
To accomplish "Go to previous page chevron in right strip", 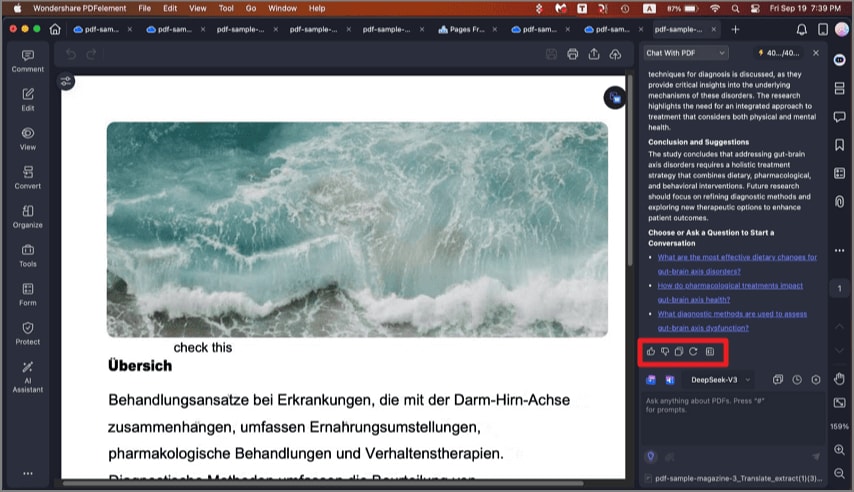I will pos(839,326).
